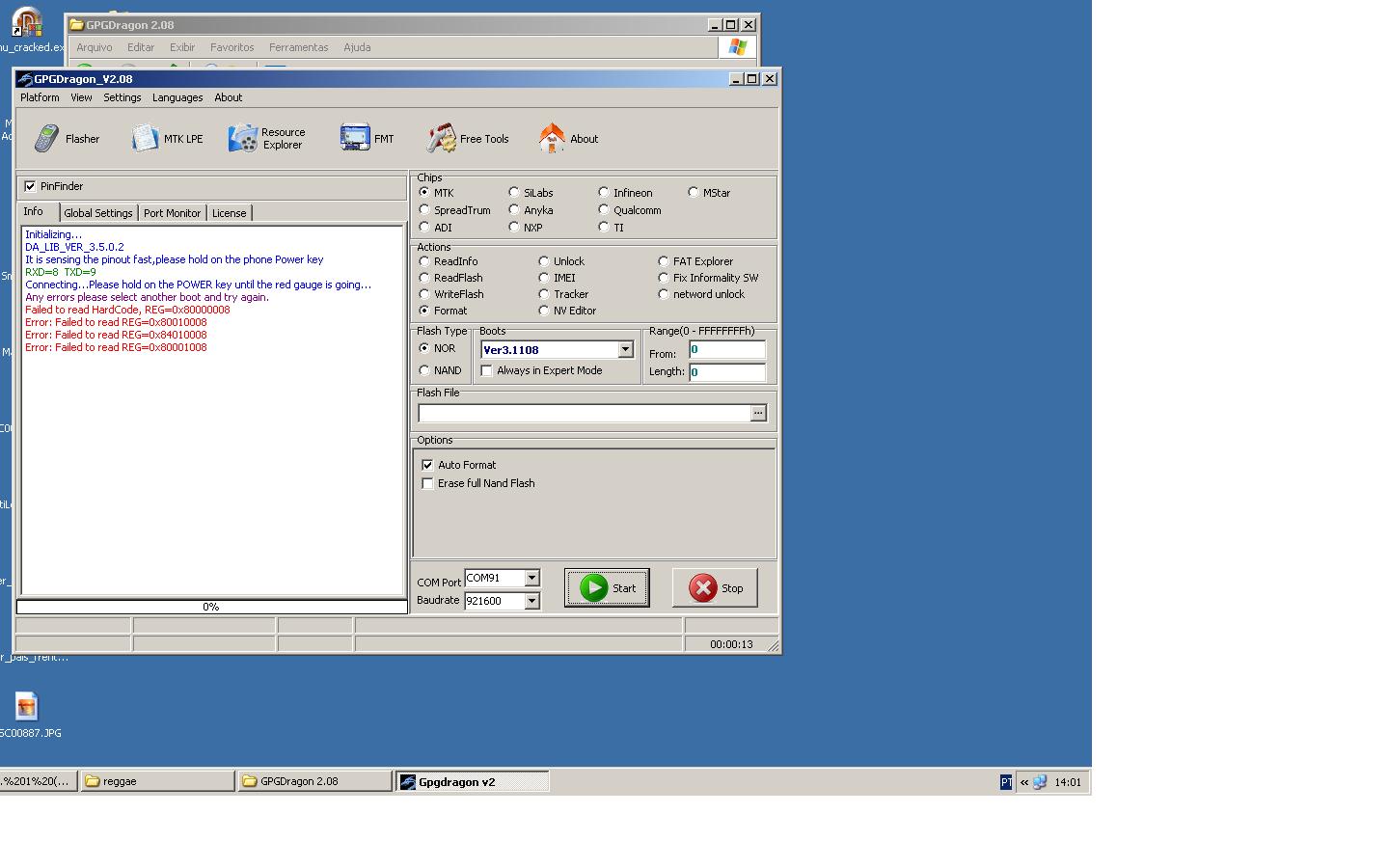Switch to GPGDragon 2.08 taskbar button
The height and width of the screenshot is (868, 1389).
(315, 781)
